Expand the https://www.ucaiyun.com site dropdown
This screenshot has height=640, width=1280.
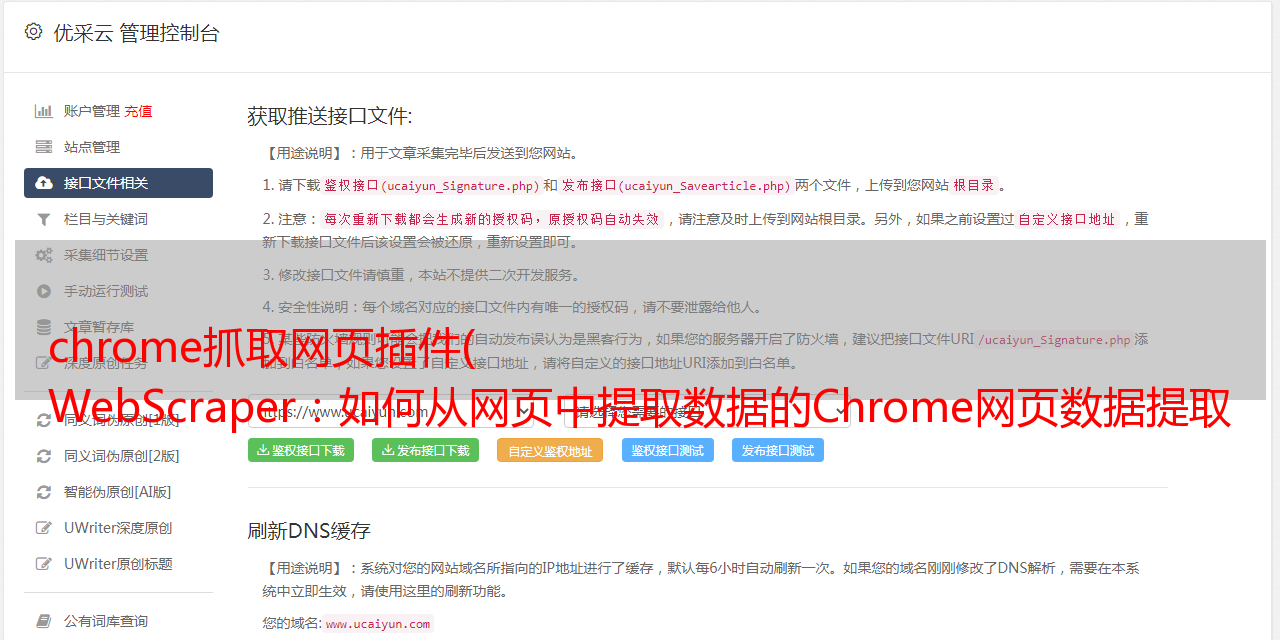coord(400,411)
